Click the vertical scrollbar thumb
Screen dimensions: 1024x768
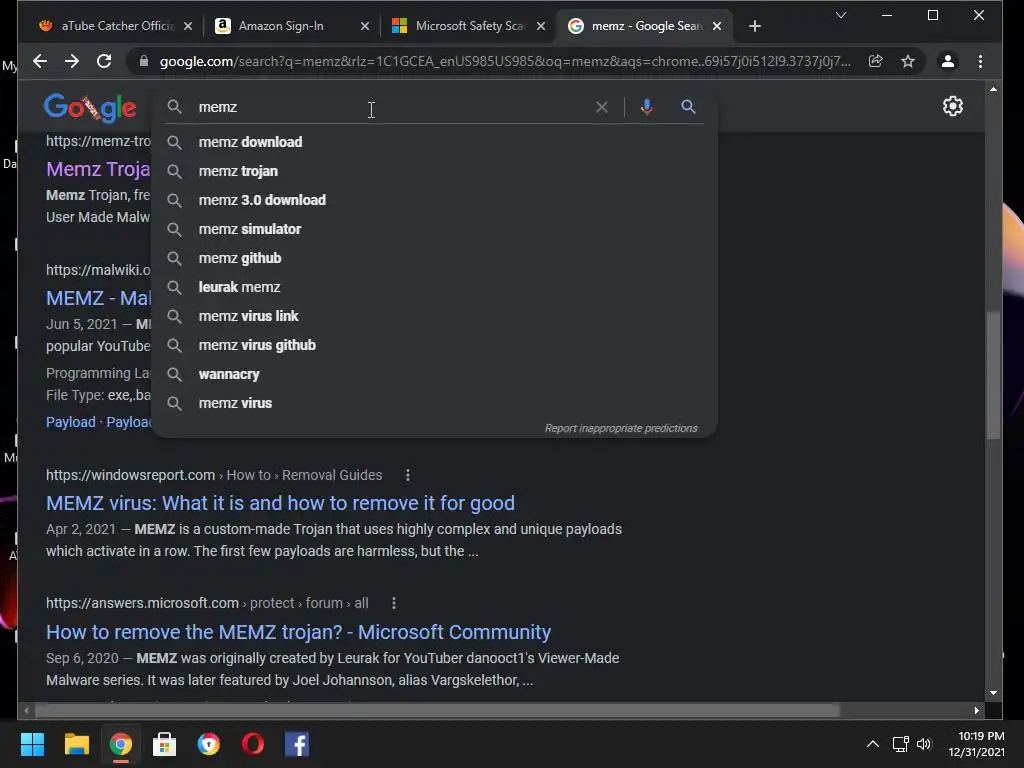[x=993, y=376]
